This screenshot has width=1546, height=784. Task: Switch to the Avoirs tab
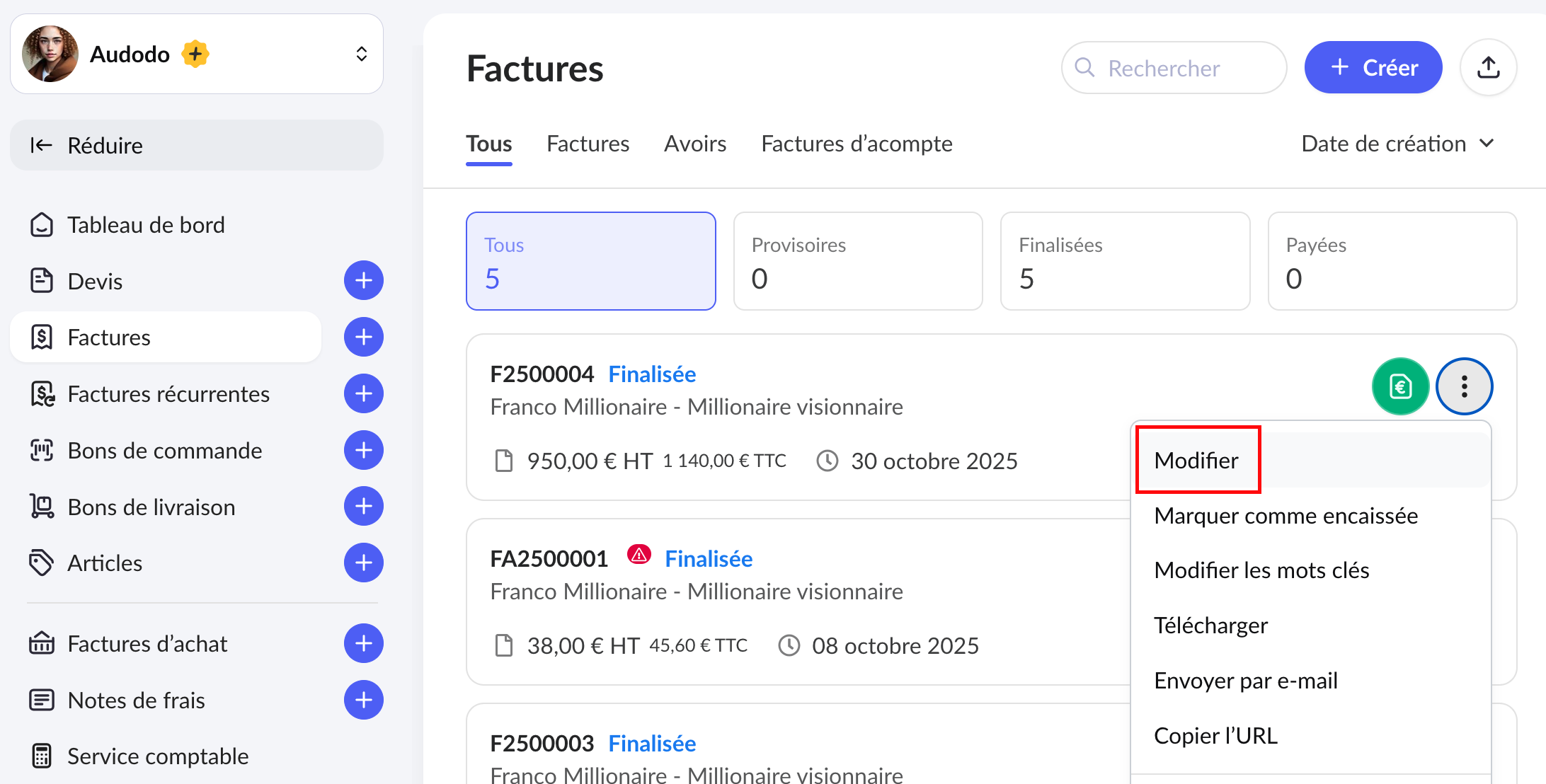[x=694, y=144]
